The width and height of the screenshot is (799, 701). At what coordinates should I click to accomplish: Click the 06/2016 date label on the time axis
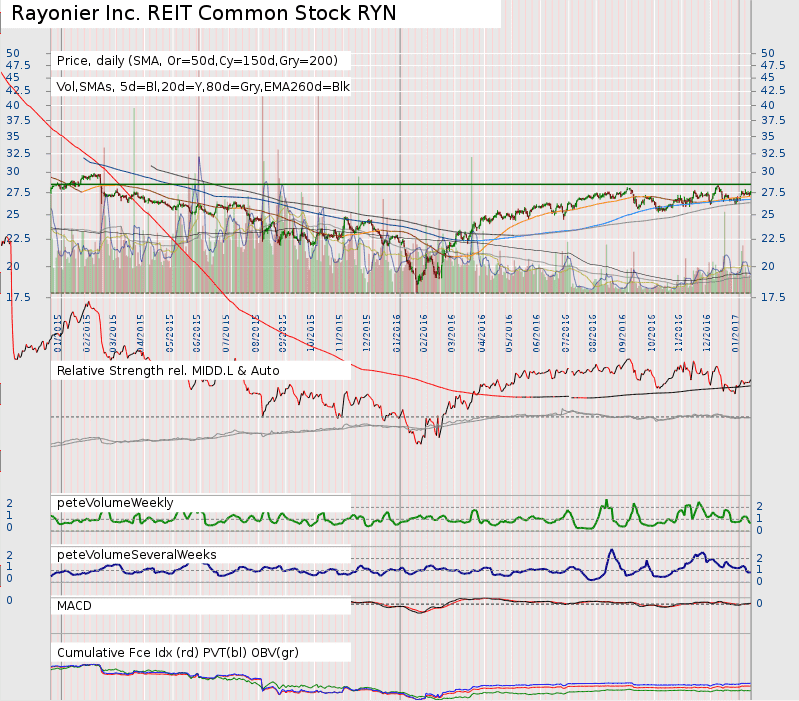pyautogui.click(x=536, y=333)
